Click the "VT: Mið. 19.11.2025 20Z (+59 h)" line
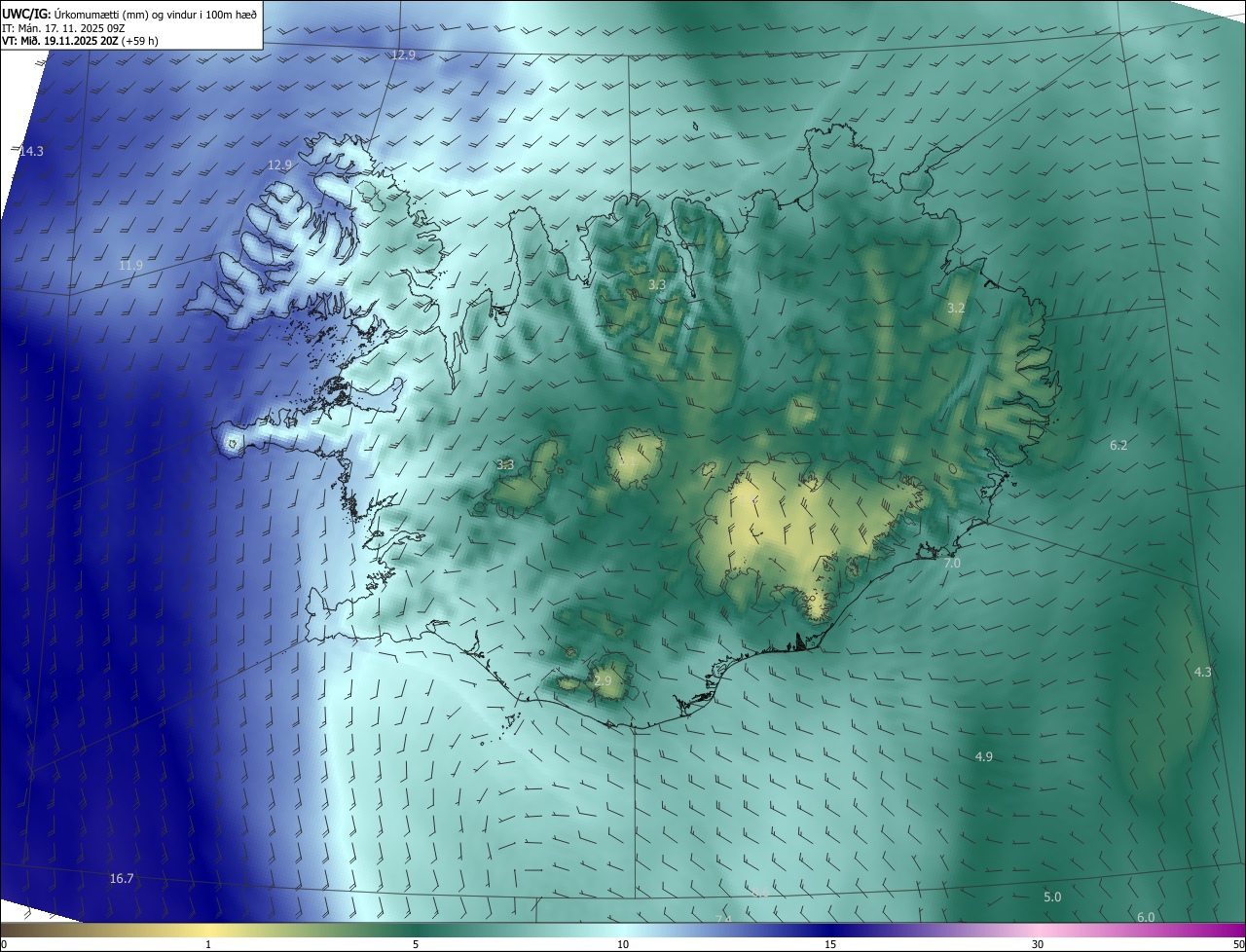The image size is (1246, 952). [81, 41]
